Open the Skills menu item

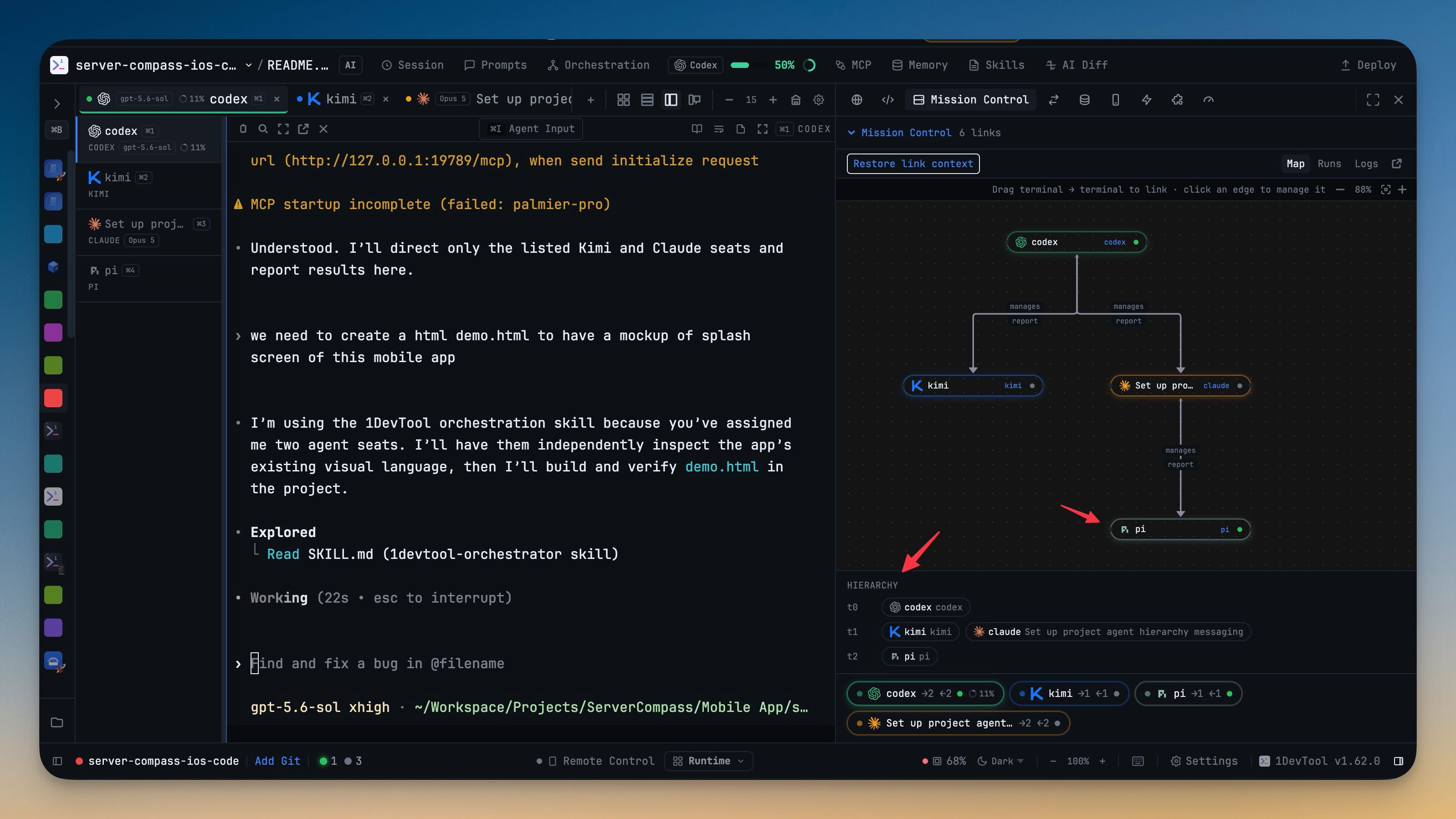[996, 65]
